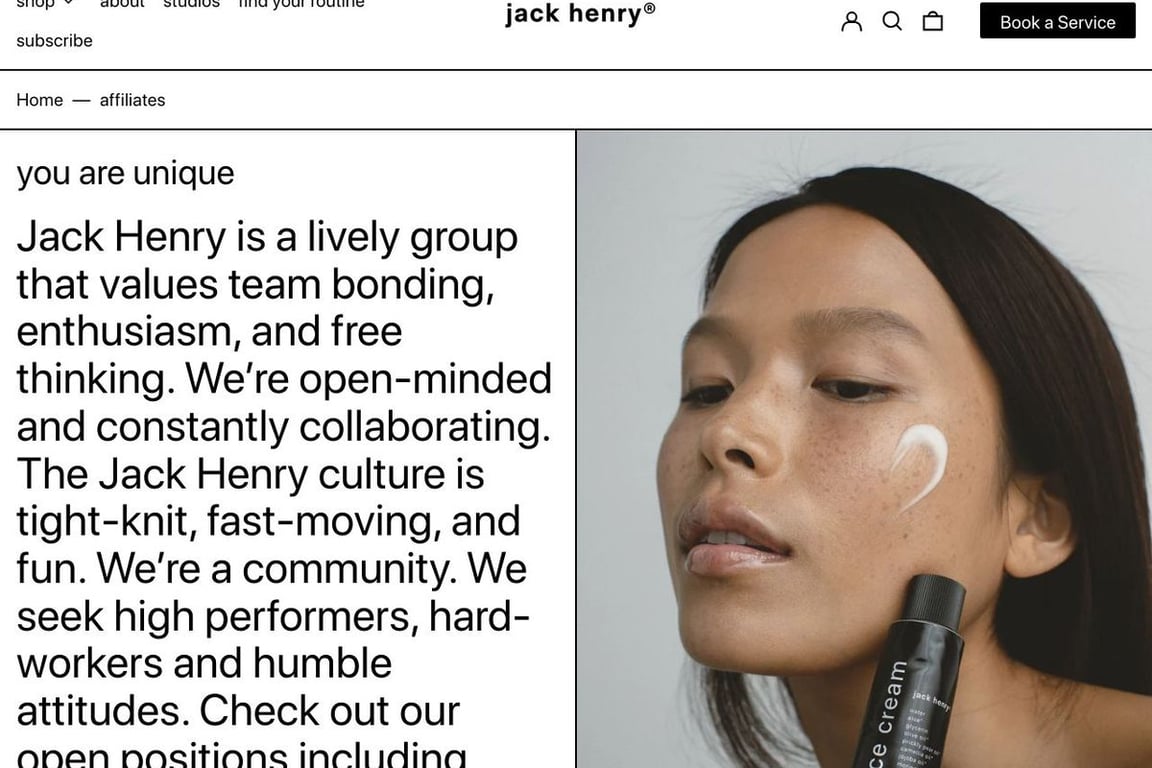Navigate to Home via breadcrumb
1152x768 pixels.
(40, 100)
